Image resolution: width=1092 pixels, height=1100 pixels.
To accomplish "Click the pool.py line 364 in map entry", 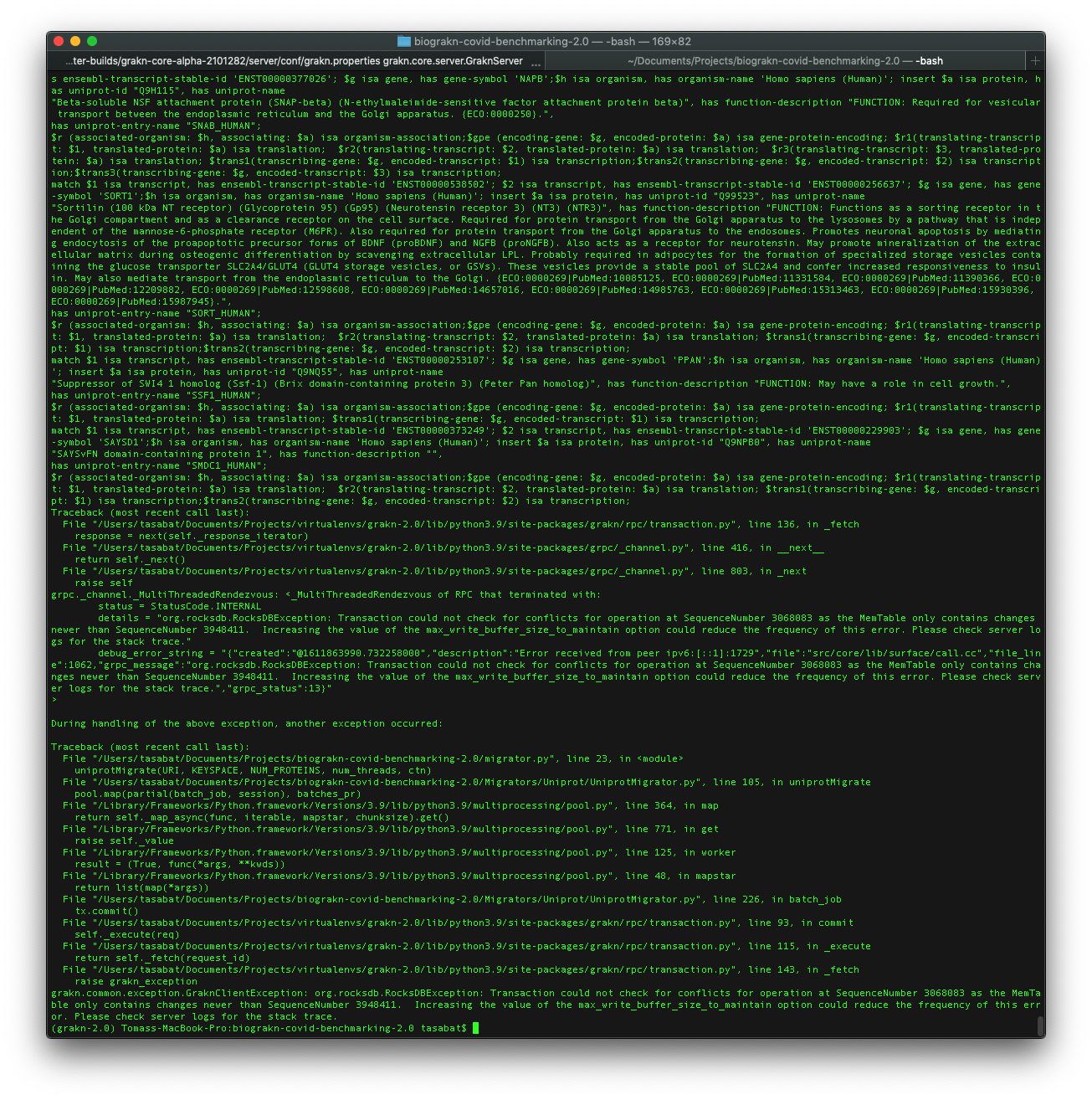I will (390, 805).
